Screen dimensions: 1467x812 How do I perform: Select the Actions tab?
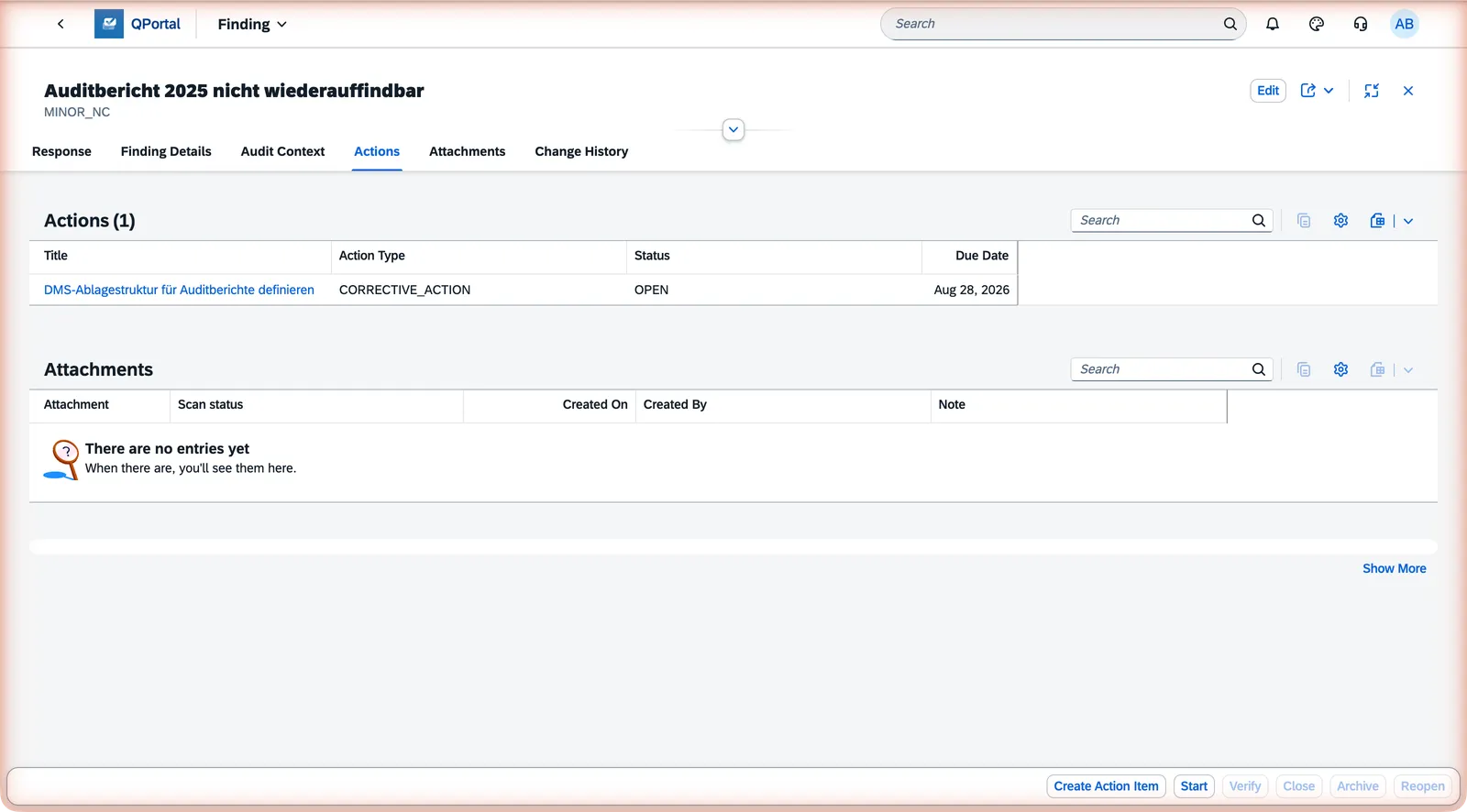[377, 151]
